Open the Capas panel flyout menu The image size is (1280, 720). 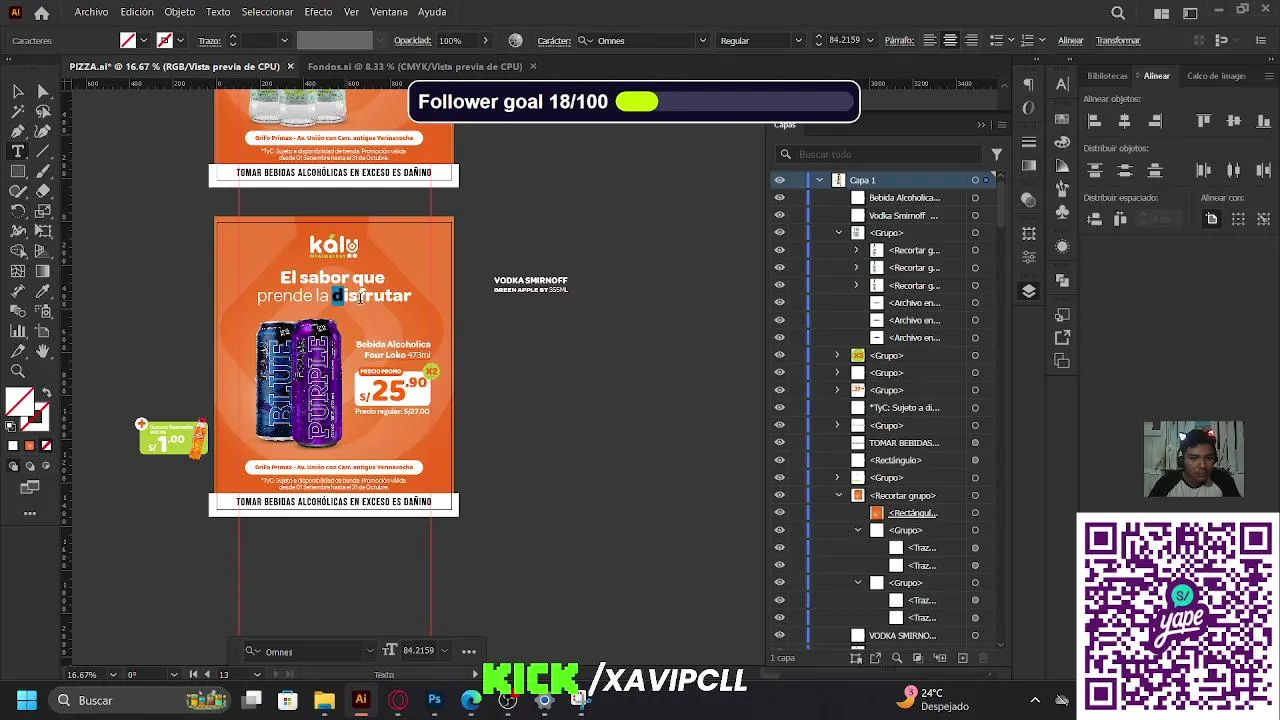pos(1001,125)
